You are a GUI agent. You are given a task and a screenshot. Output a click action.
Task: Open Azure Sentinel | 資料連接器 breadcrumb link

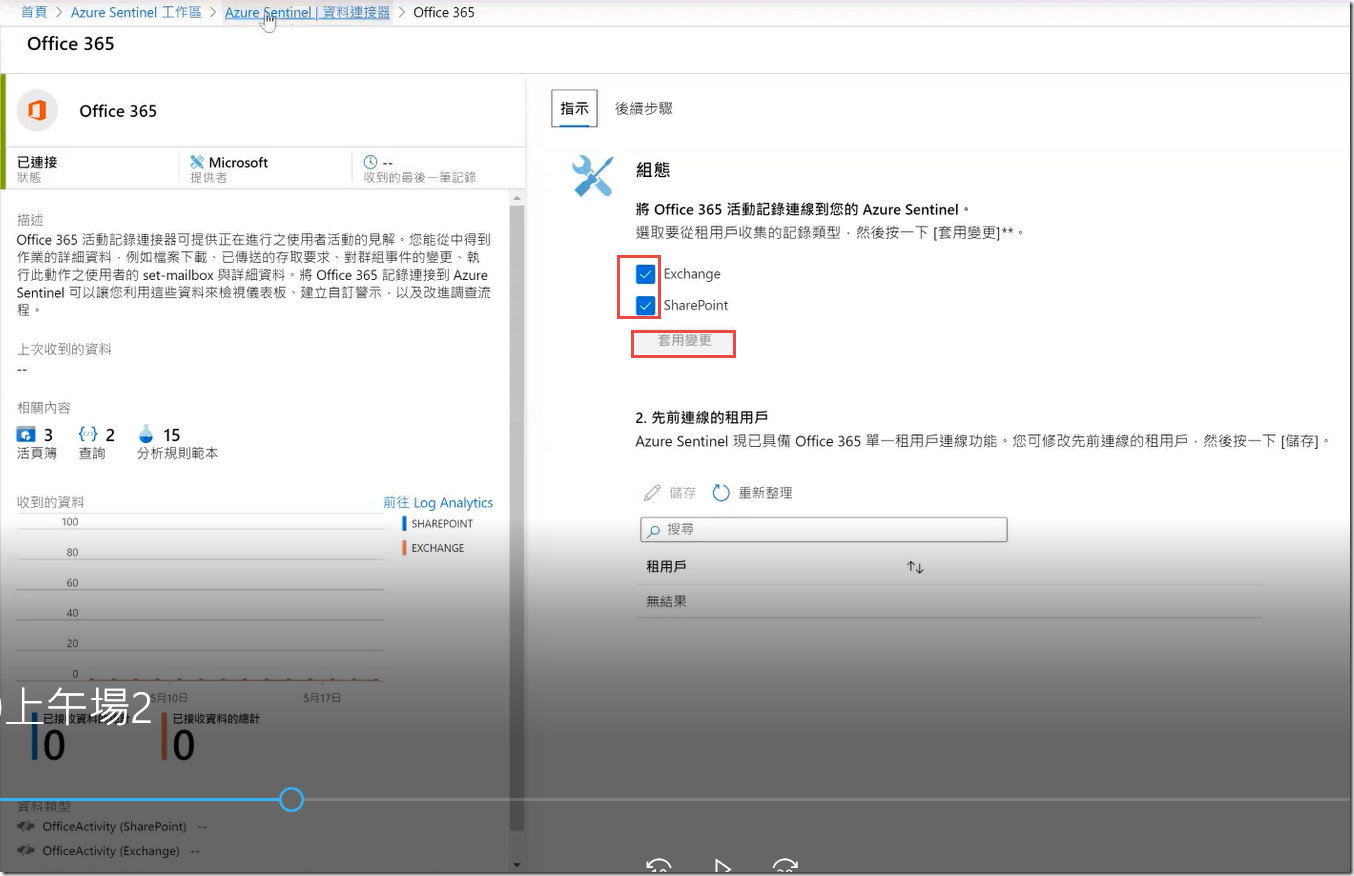click(x=308, y=12)
